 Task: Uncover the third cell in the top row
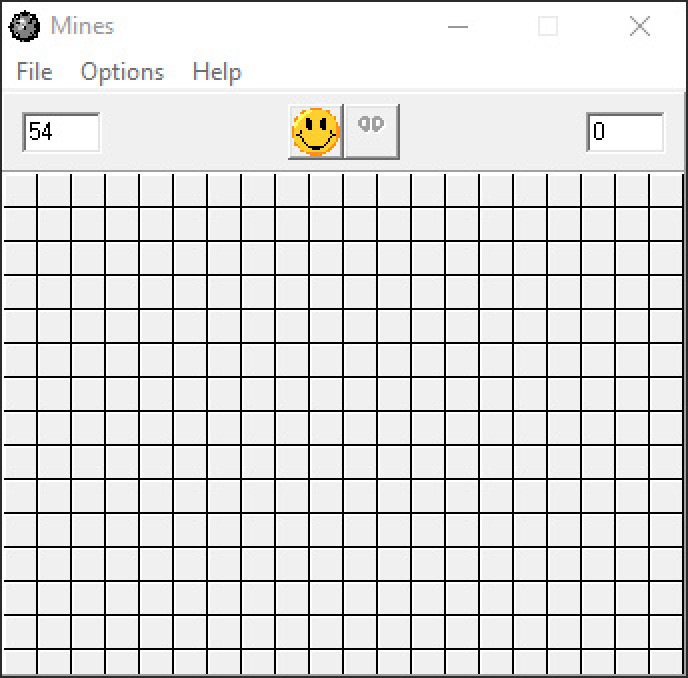88,190
